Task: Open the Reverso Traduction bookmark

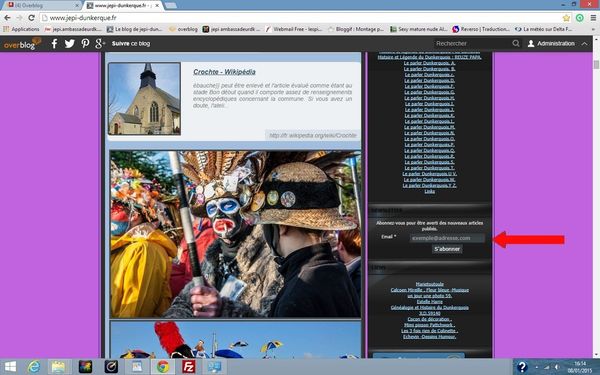Action: coord(481,29)
